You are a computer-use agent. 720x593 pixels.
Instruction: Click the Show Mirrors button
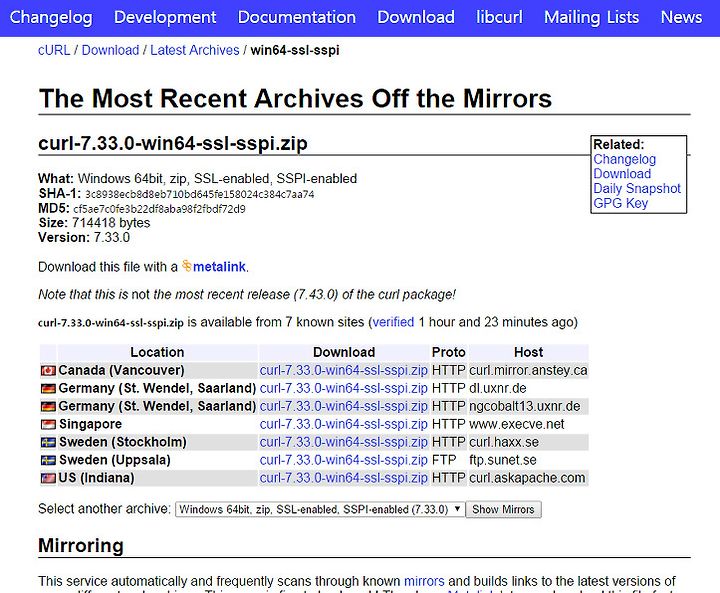[503, 509]
